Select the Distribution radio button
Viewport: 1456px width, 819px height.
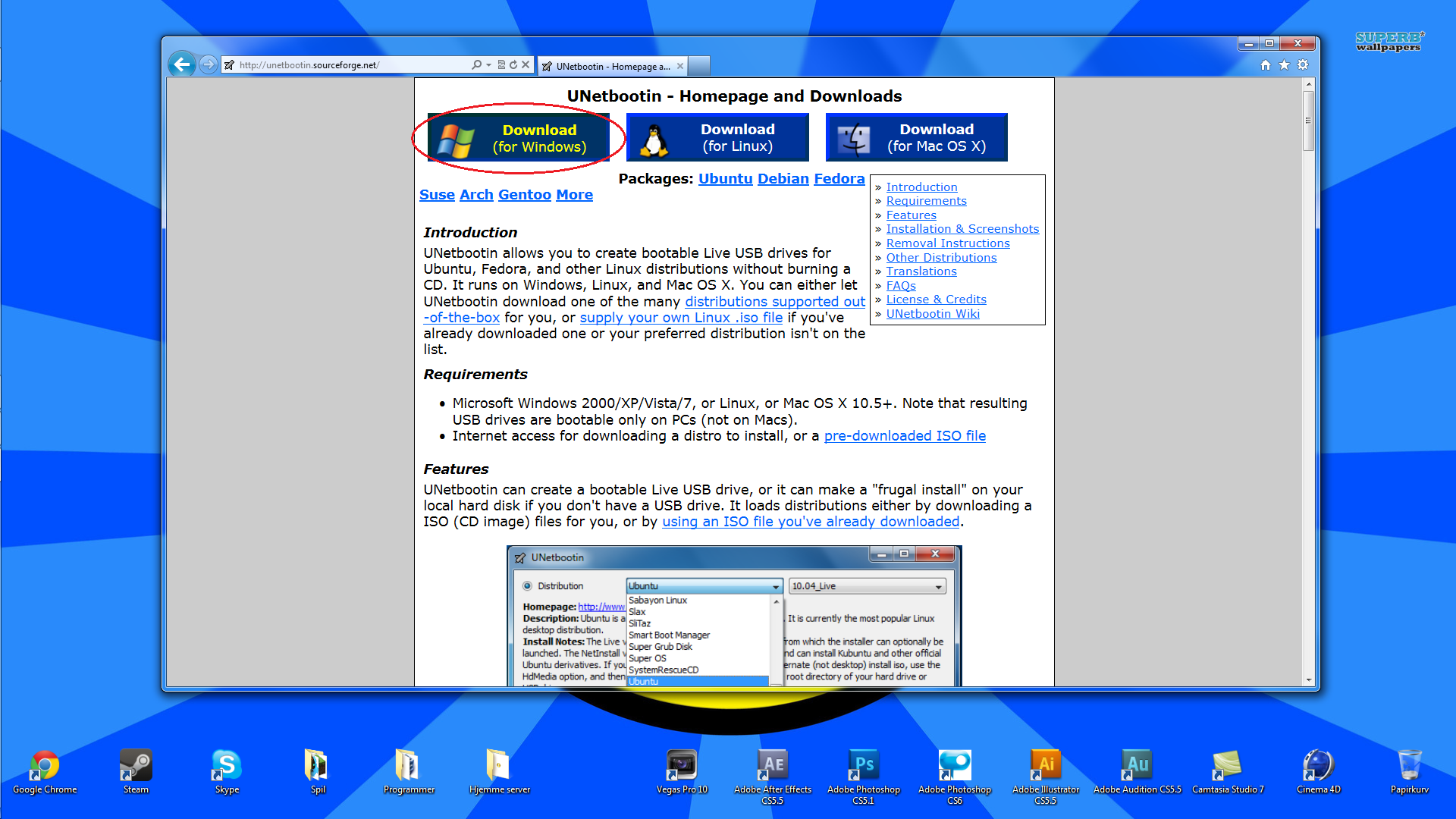point(527,586)
